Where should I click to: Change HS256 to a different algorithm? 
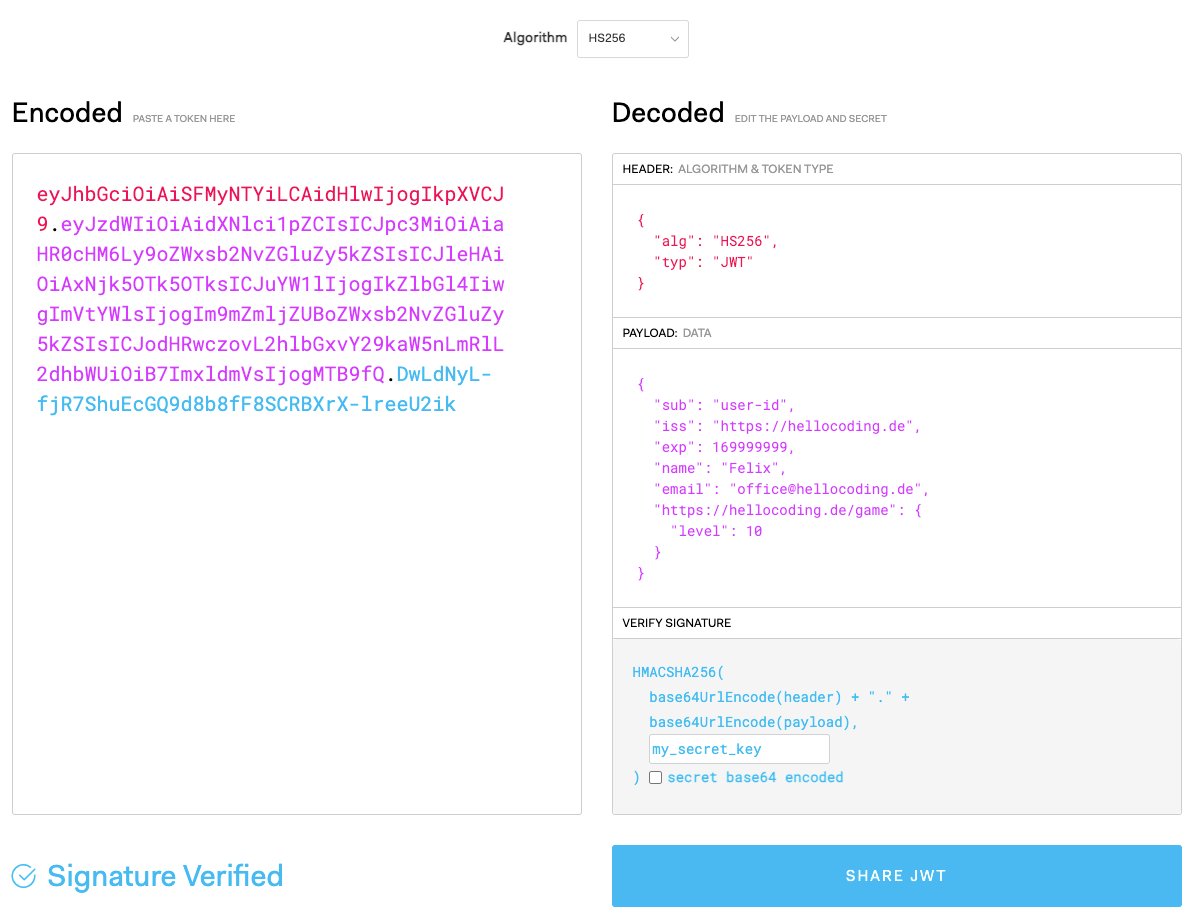[x=632, y=38]
